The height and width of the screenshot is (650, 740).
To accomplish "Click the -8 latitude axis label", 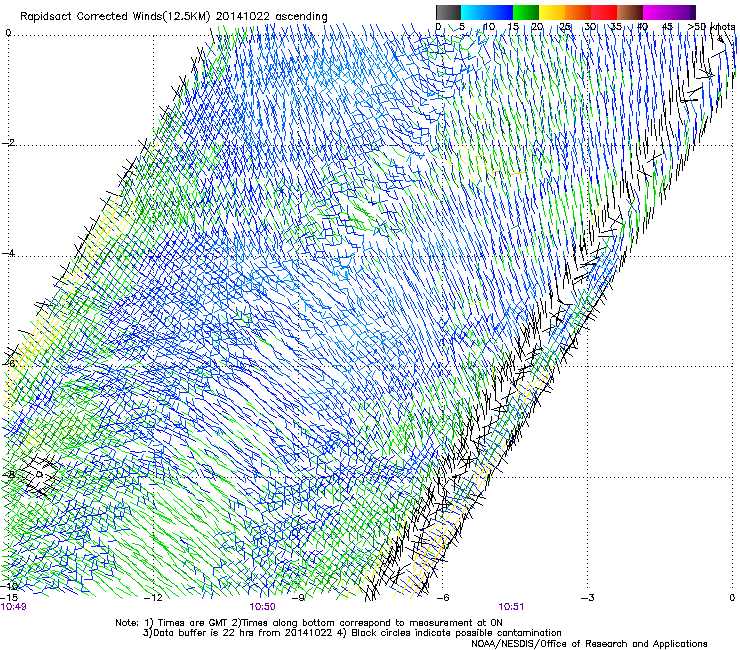I will pyautogui.click(x=8, y=474).
